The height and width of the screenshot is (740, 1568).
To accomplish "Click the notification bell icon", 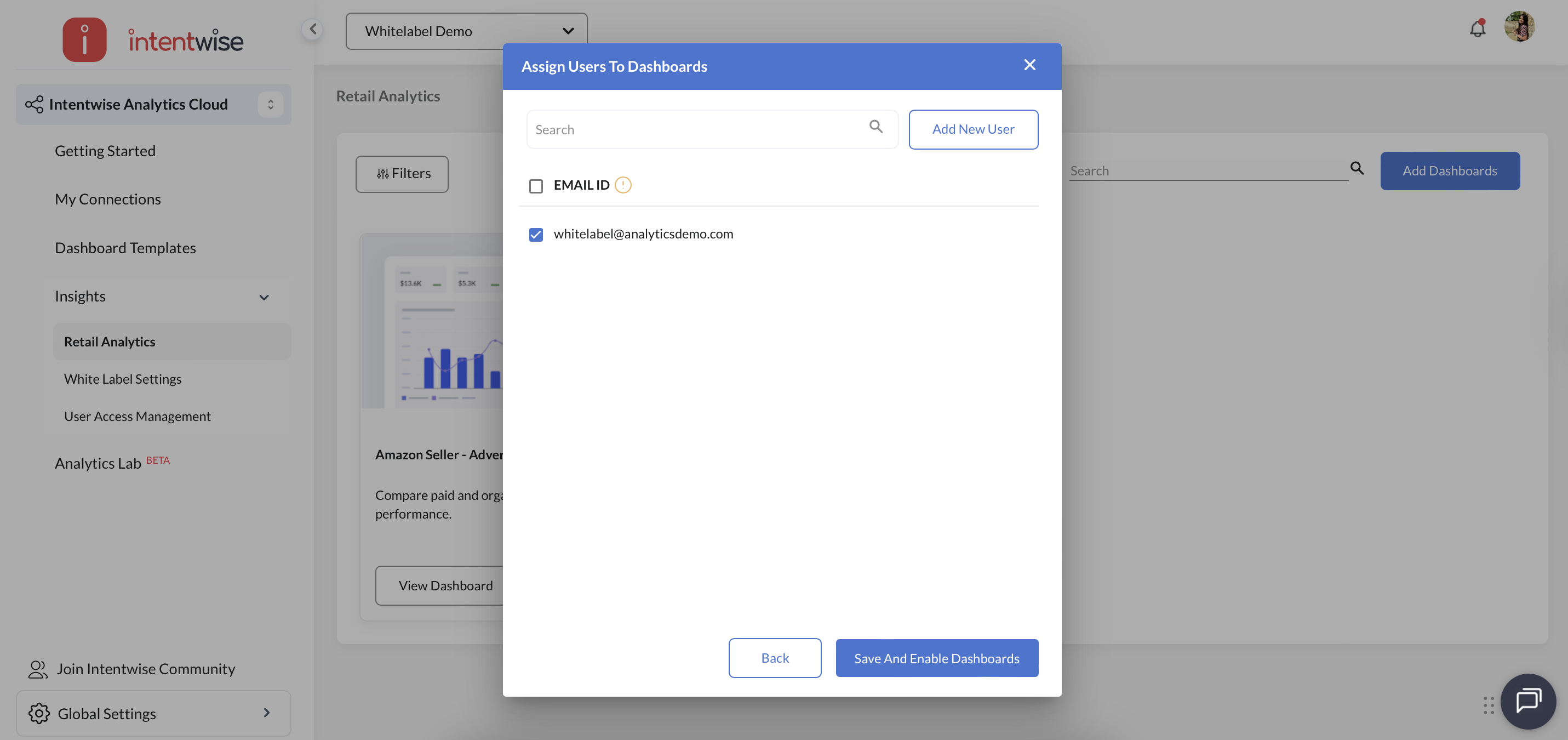I will tap(1477, 28).
